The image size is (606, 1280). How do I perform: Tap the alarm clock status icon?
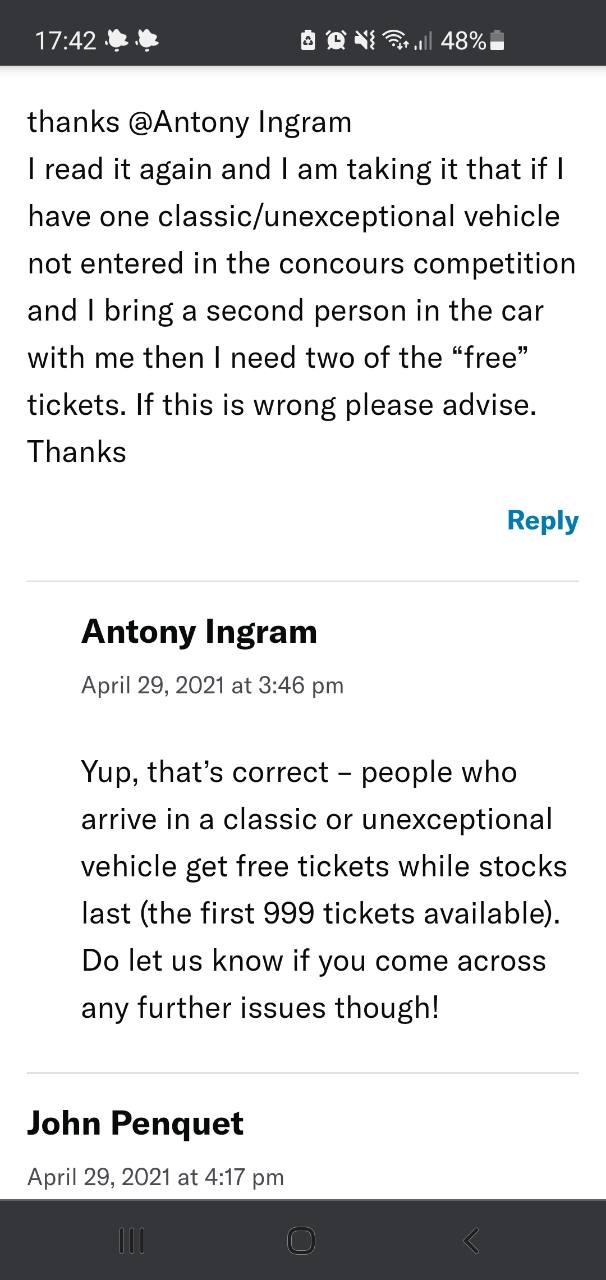click(336, 41)
